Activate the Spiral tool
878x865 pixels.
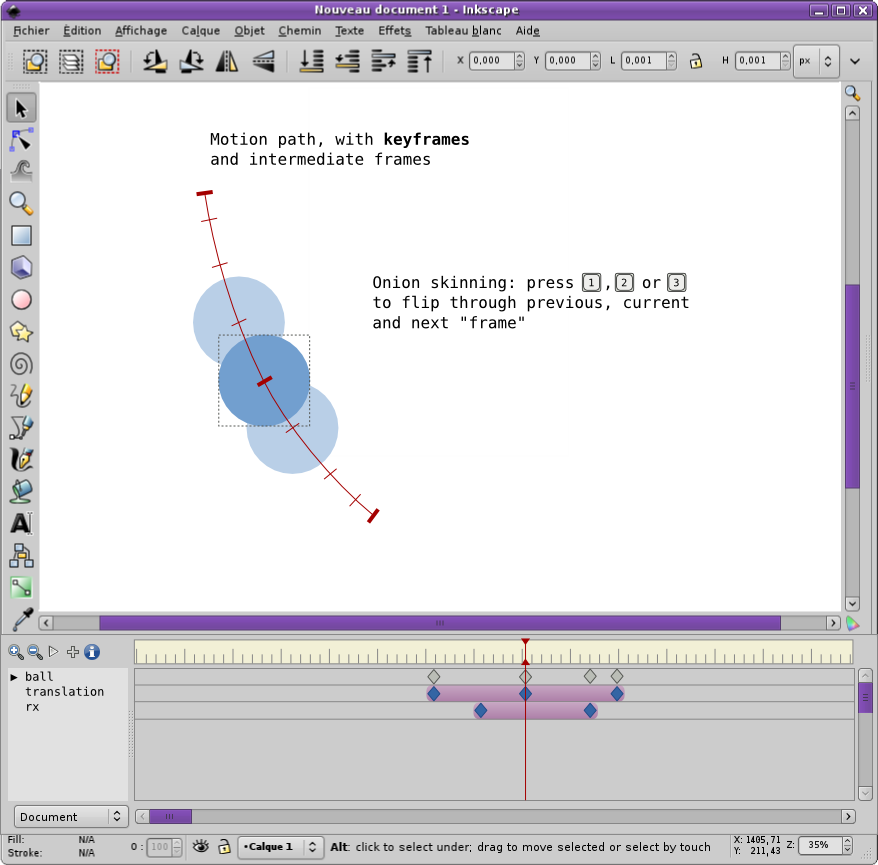click(x=21, y=364)
